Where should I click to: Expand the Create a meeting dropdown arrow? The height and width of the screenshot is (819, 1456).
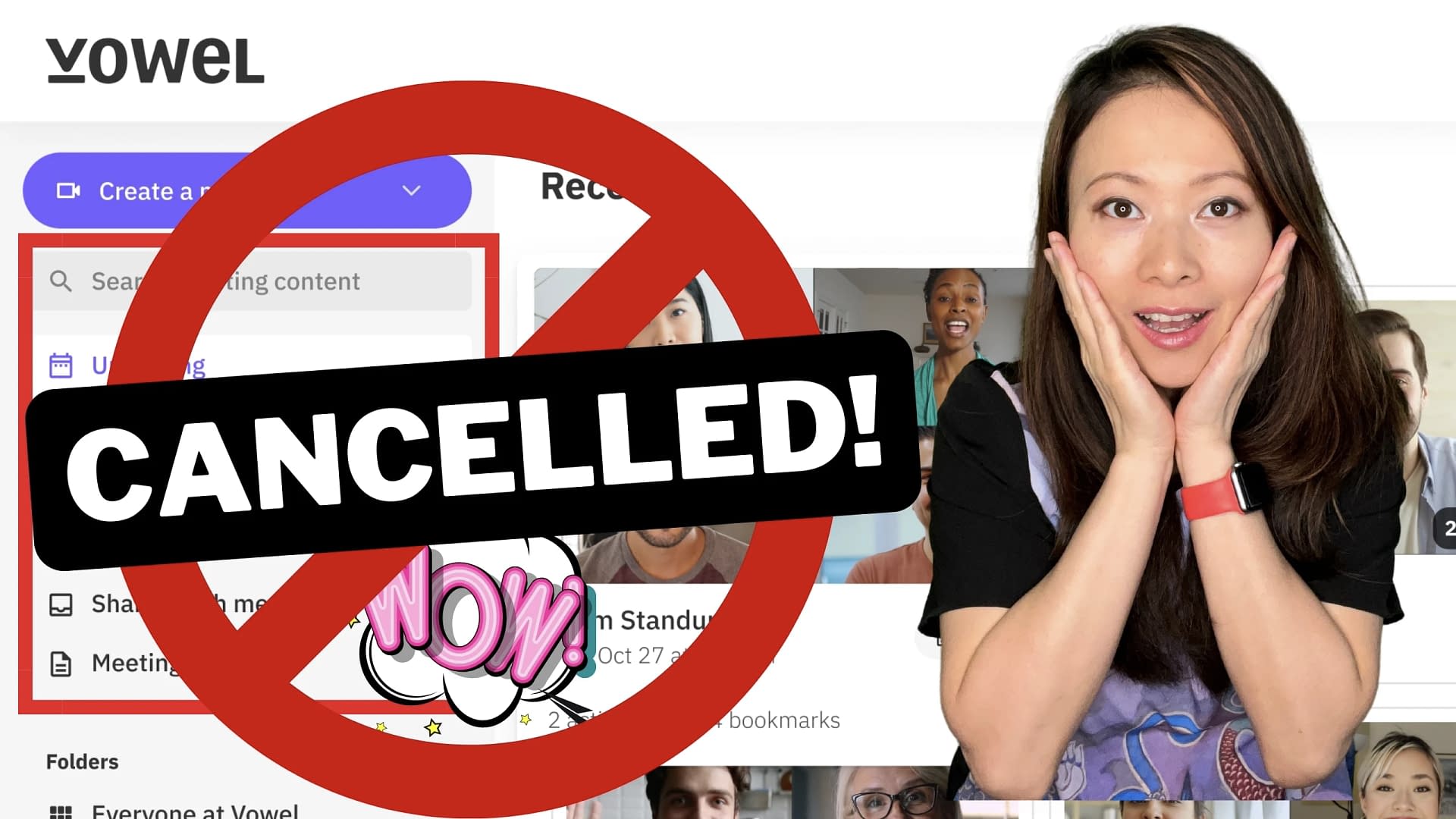(411, 190)
